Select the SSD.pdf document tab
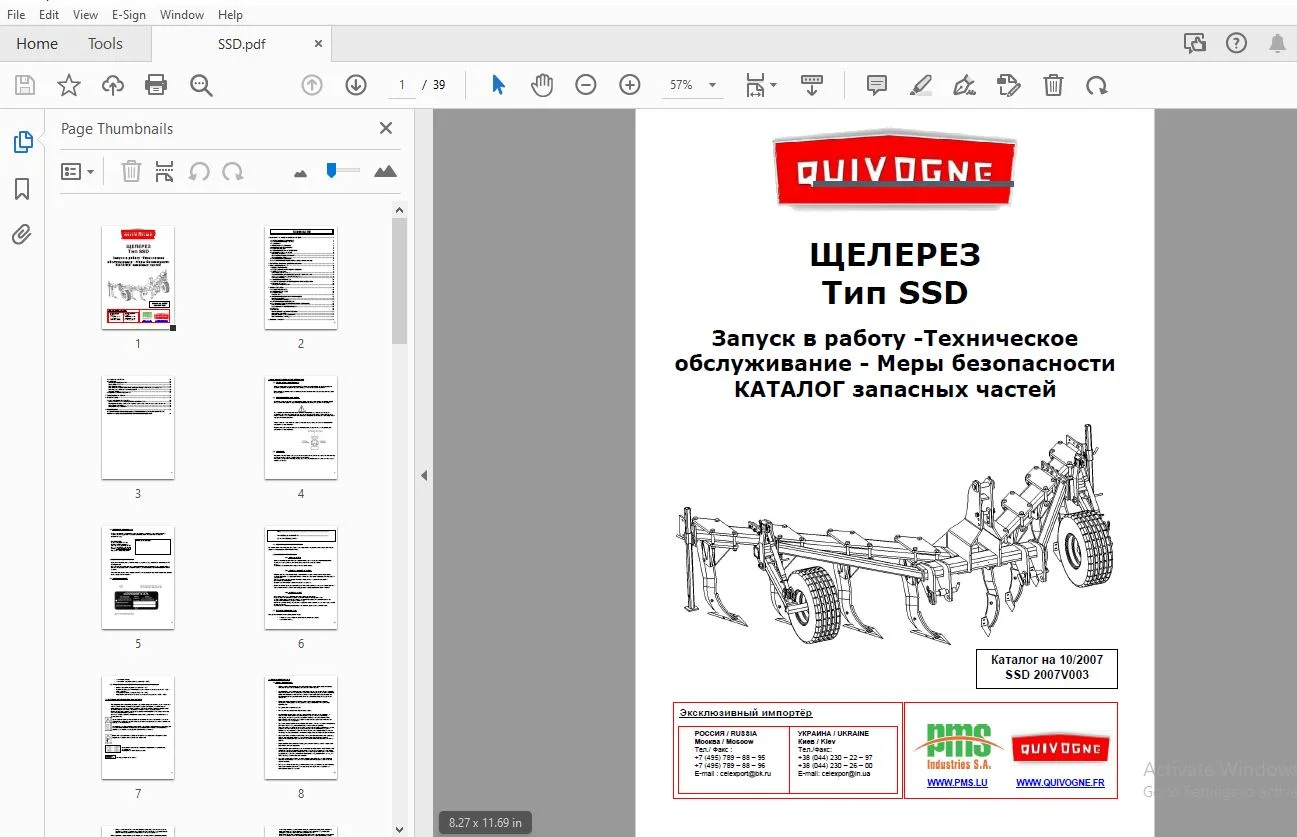The width and height of the screenshot is (1297, 837). 241,44
